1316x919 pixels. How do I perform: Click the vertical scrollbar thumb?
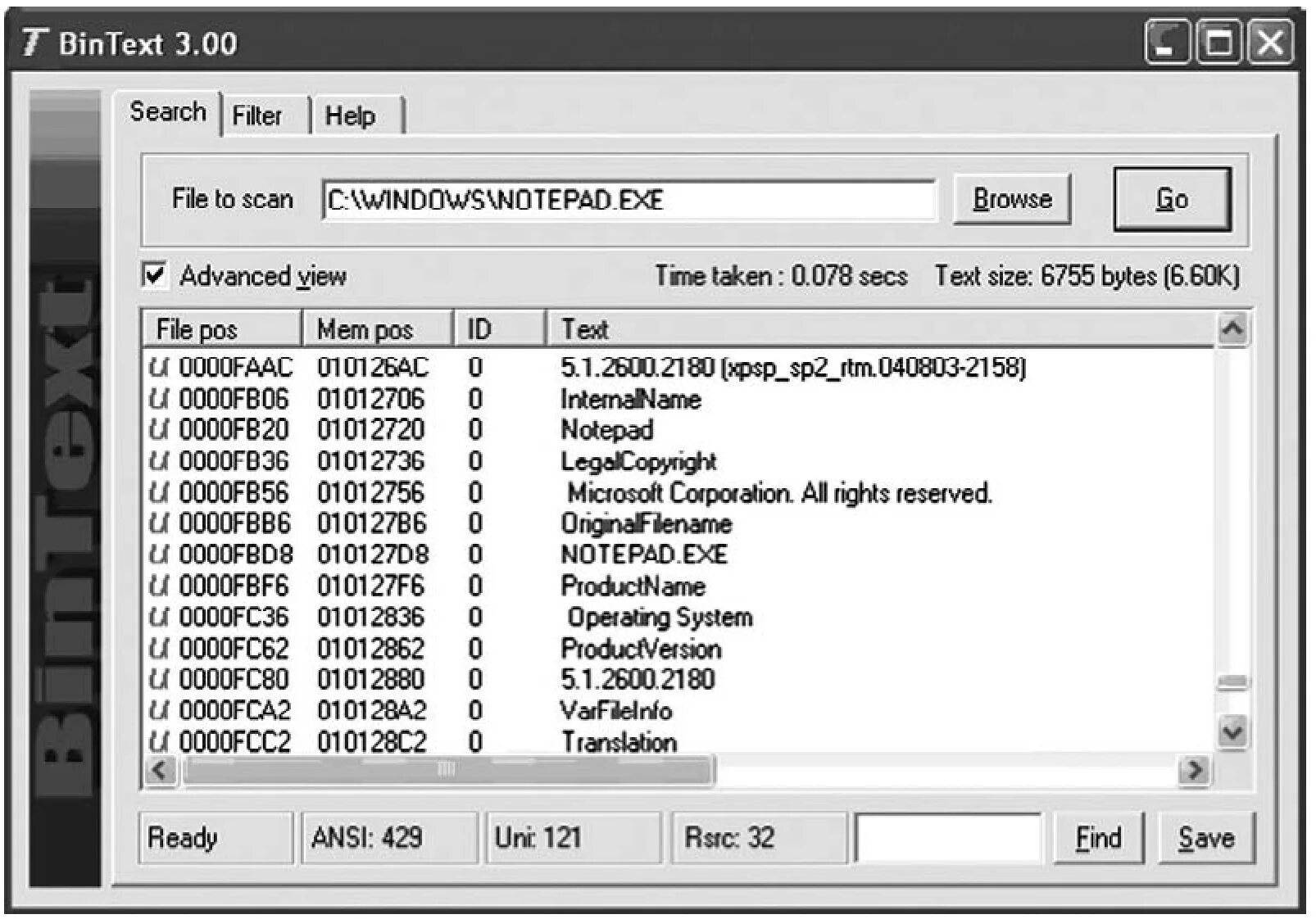[x=1232, y=682]
